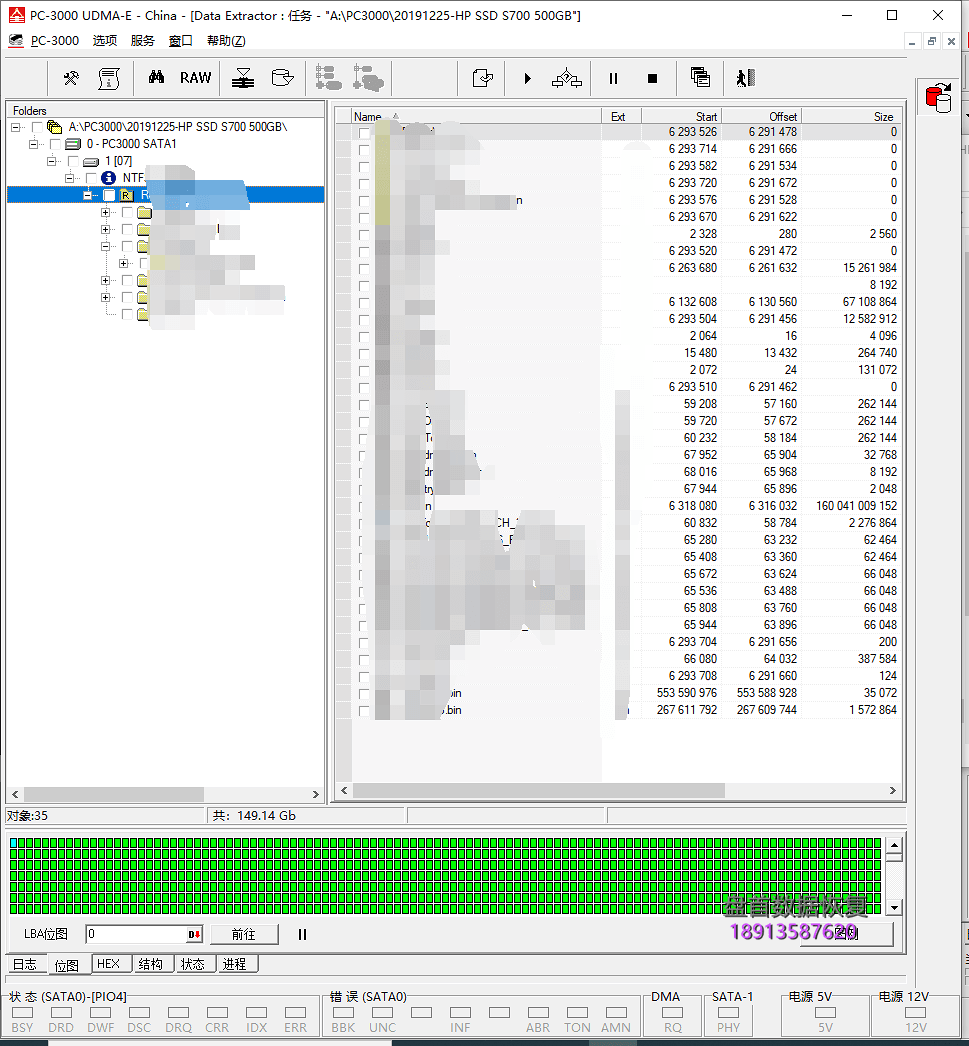Click into the LBA位图 input field
Screen dimensions: 969x1046
point(137,935)
